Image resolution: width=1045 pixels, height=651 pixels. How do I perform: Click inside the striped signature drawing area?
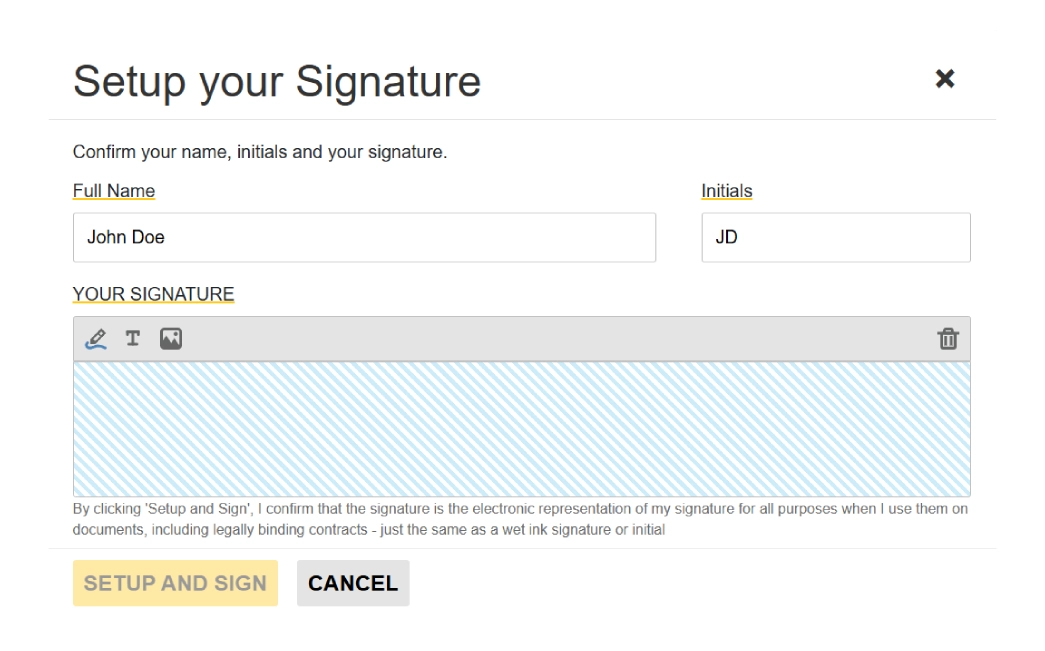pyautogui.click(x=521, y=429)
